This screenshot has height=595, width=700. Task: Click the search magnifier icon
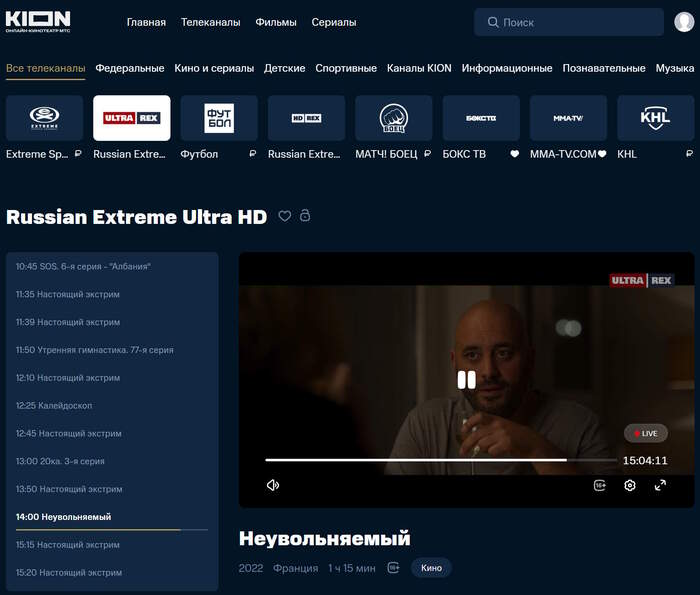493,22
